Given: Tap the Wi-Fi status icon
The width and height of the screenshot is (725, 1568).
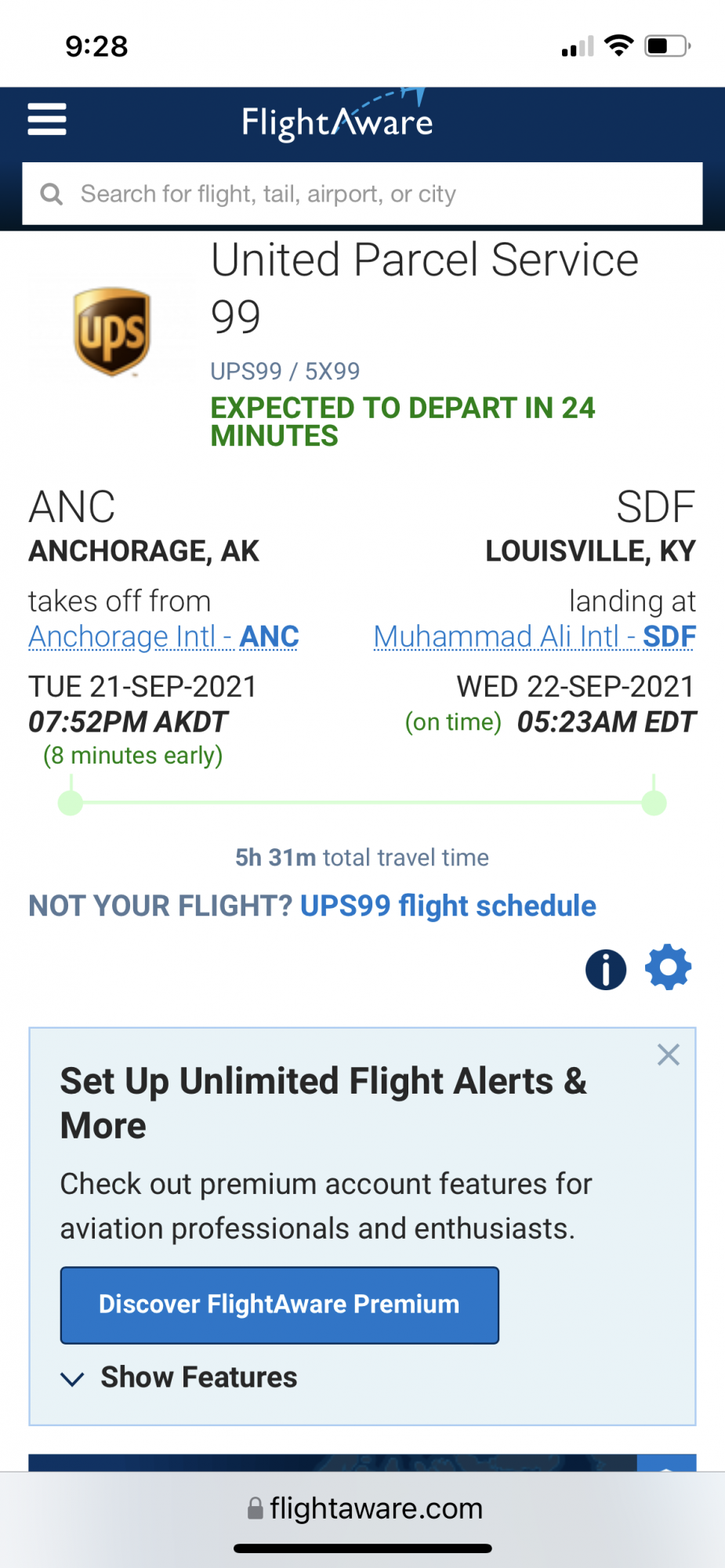Looking at the screenshot, I should click(x=619, y=46).
